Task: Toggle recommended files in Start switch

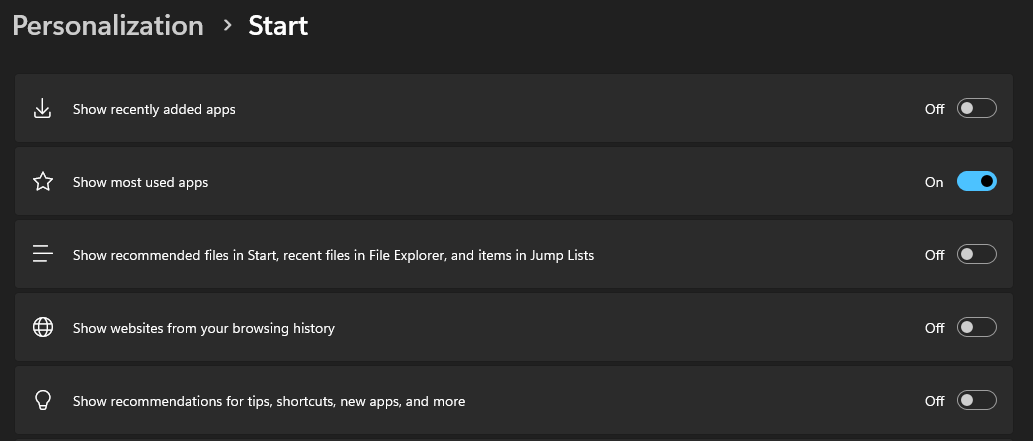Action: pyautogui.click(x=976, y=255)
